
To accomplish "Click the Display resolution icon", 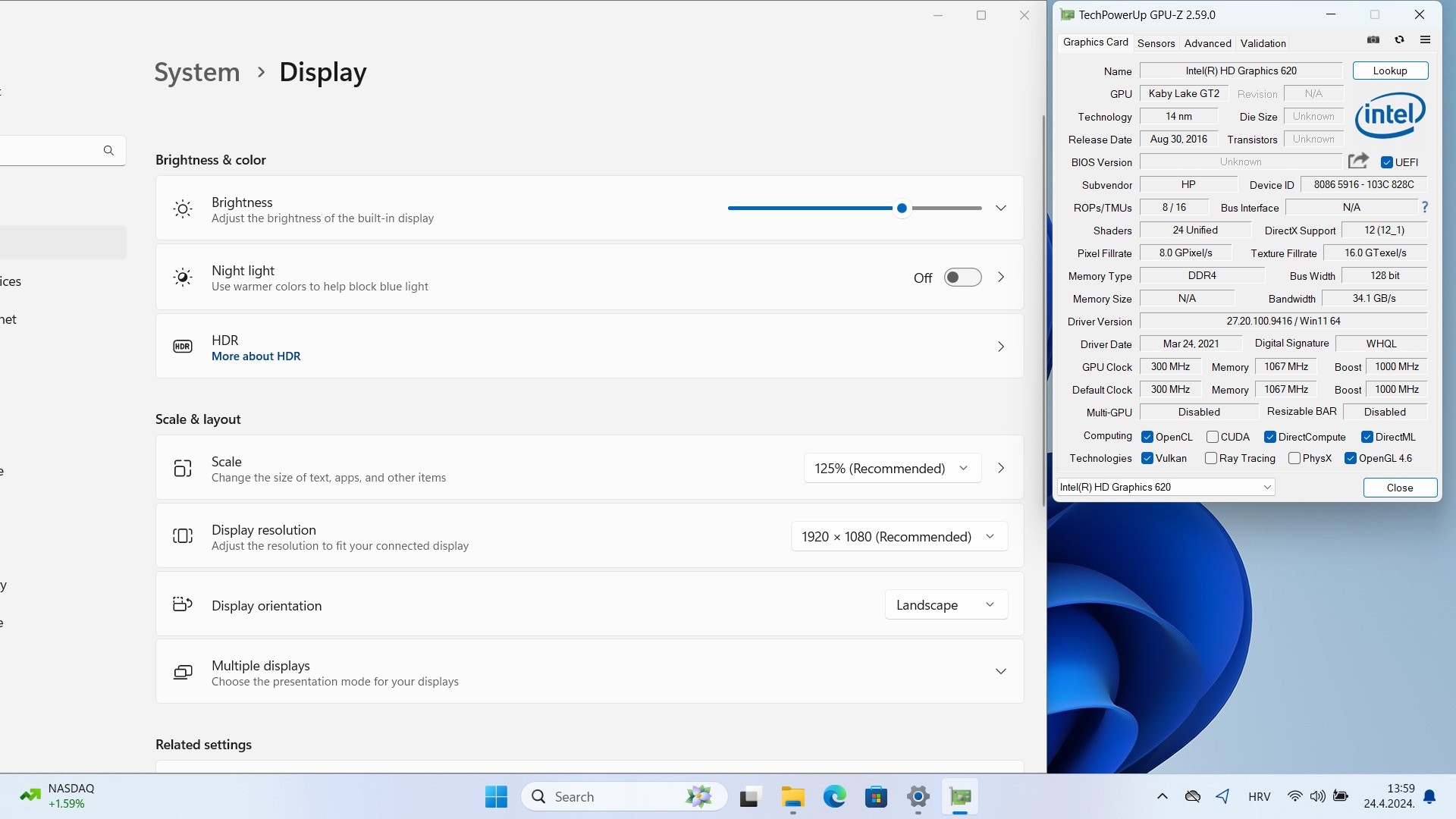I will pos(183,536).
